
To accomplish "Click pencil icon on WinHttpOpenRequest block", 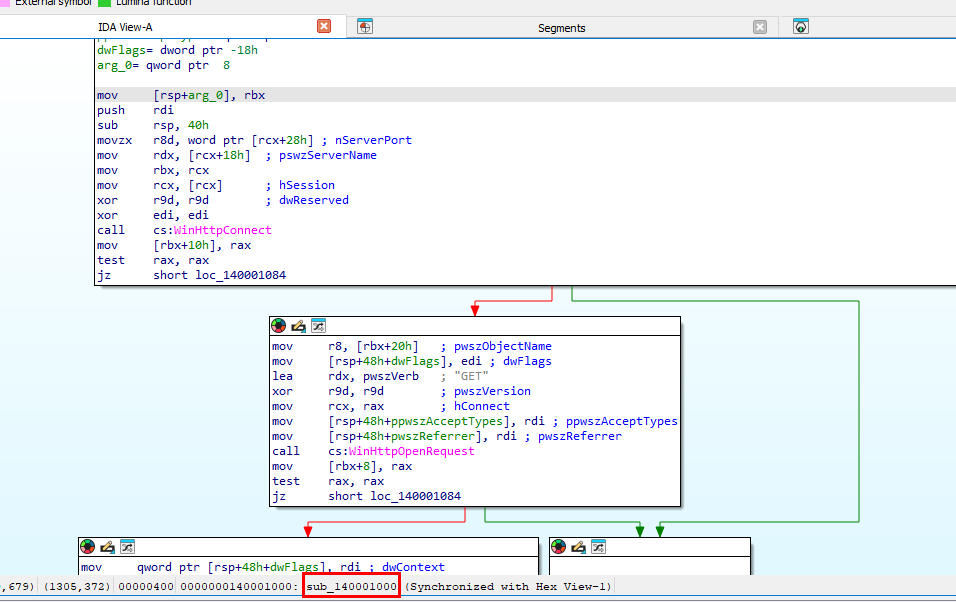I will (299, 326).
